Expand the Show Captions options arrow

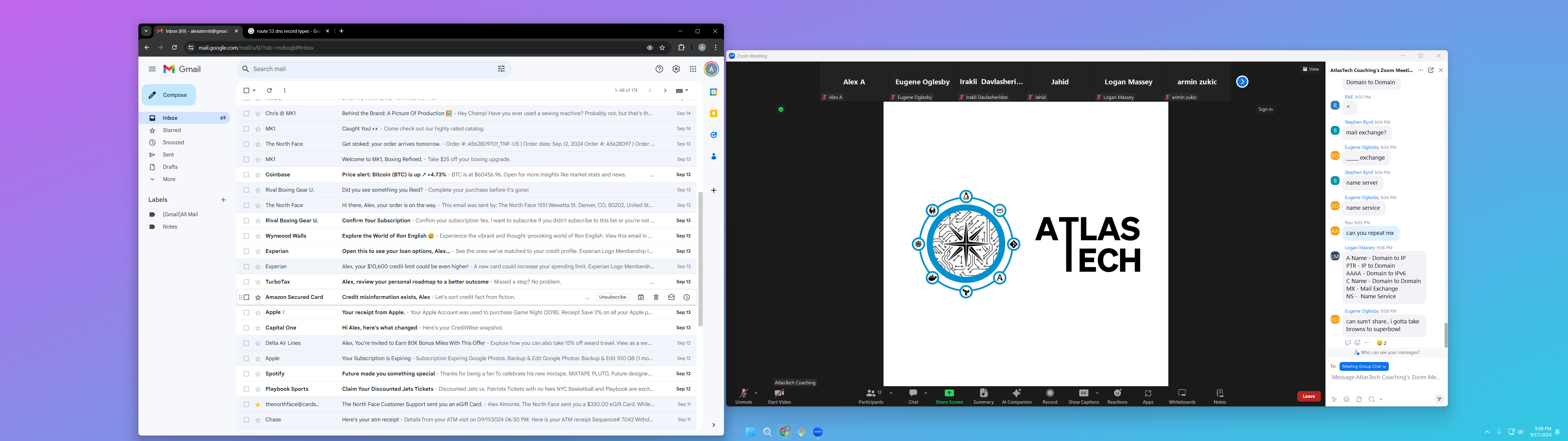click(x=1097, y=393)
